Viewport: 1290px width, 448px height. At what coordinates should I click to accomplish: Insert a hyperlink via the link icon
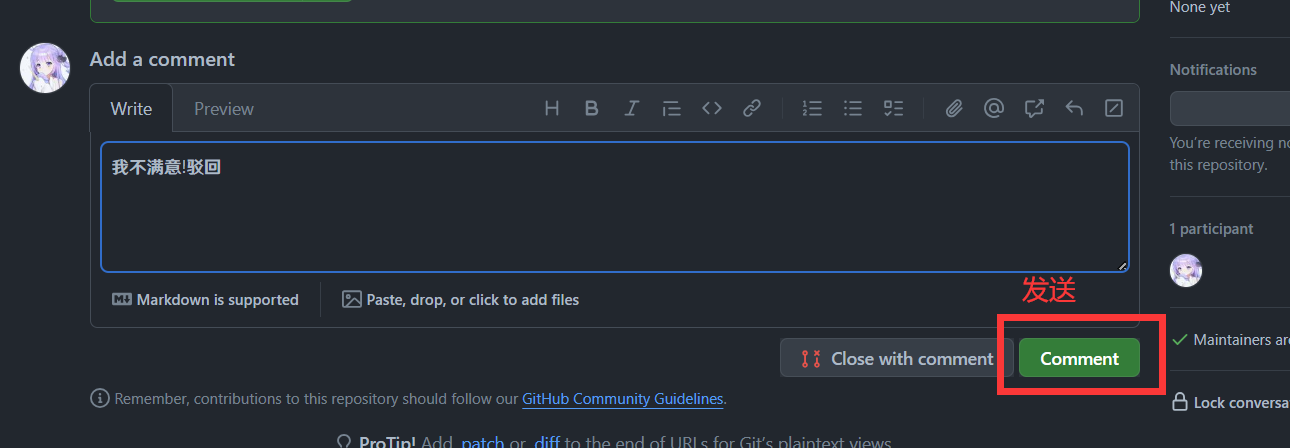752,108
